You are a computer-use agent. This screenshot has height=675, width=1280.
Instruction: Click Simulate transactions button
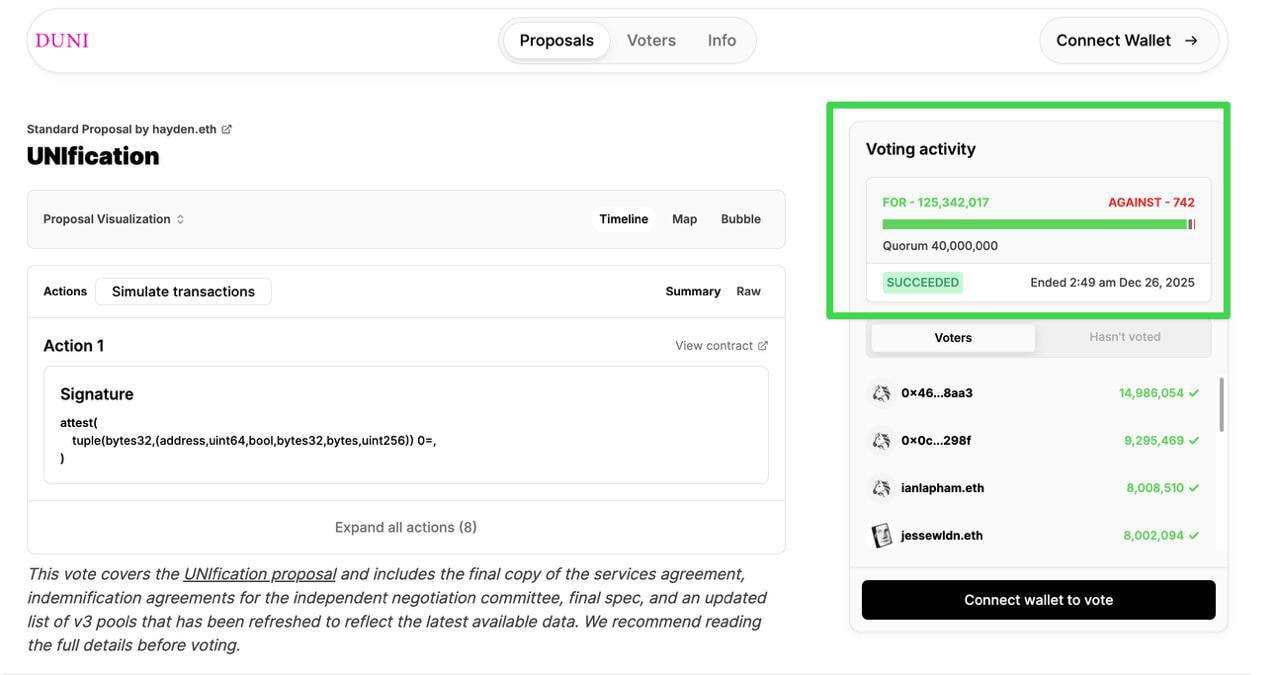(x=183, y=291)
